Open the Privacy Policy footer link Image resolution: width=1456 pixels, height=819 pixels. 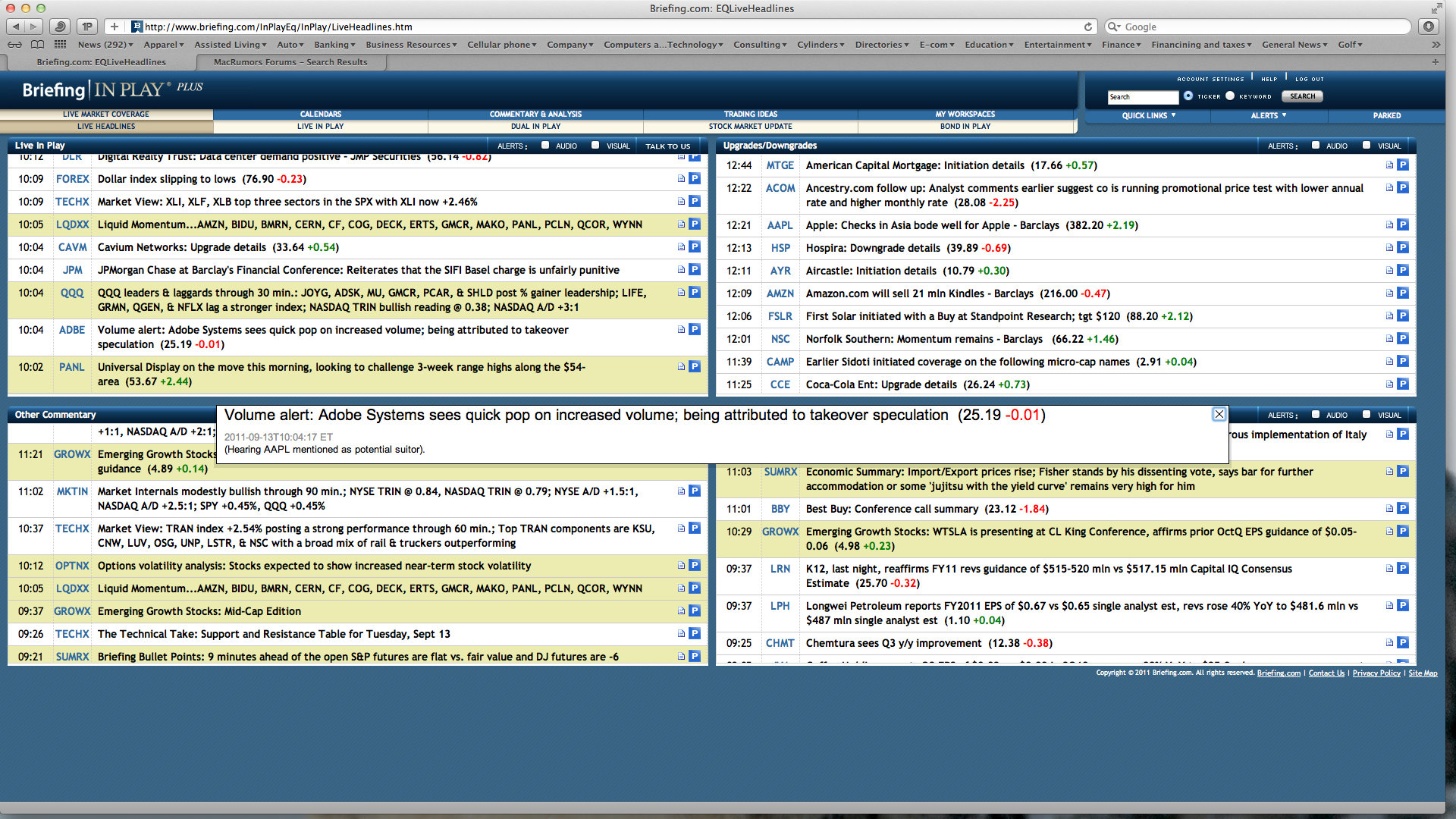click(x=1376, y=673)
